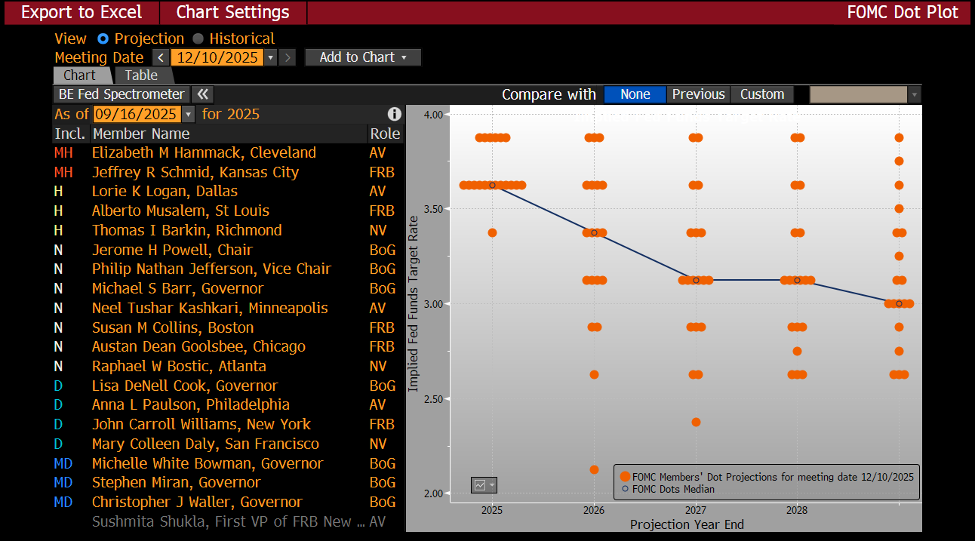Click the Role column header
977x541 pixels.
[x=385, y=133]
